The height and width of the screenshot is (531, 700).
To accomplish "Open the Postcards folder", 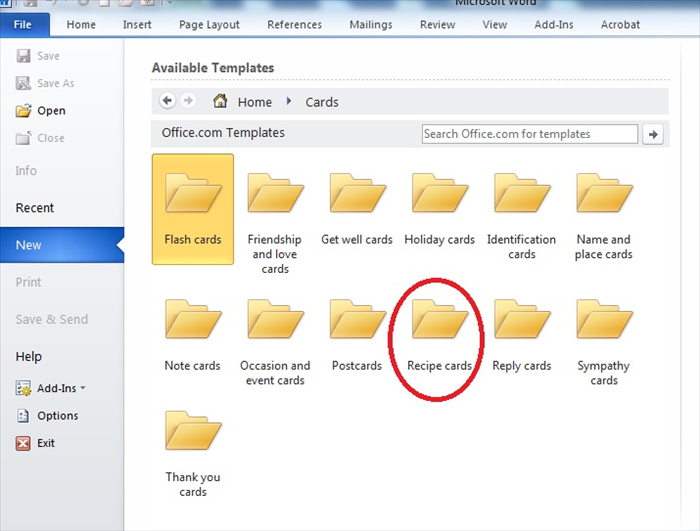I will (x=357, y=335).
